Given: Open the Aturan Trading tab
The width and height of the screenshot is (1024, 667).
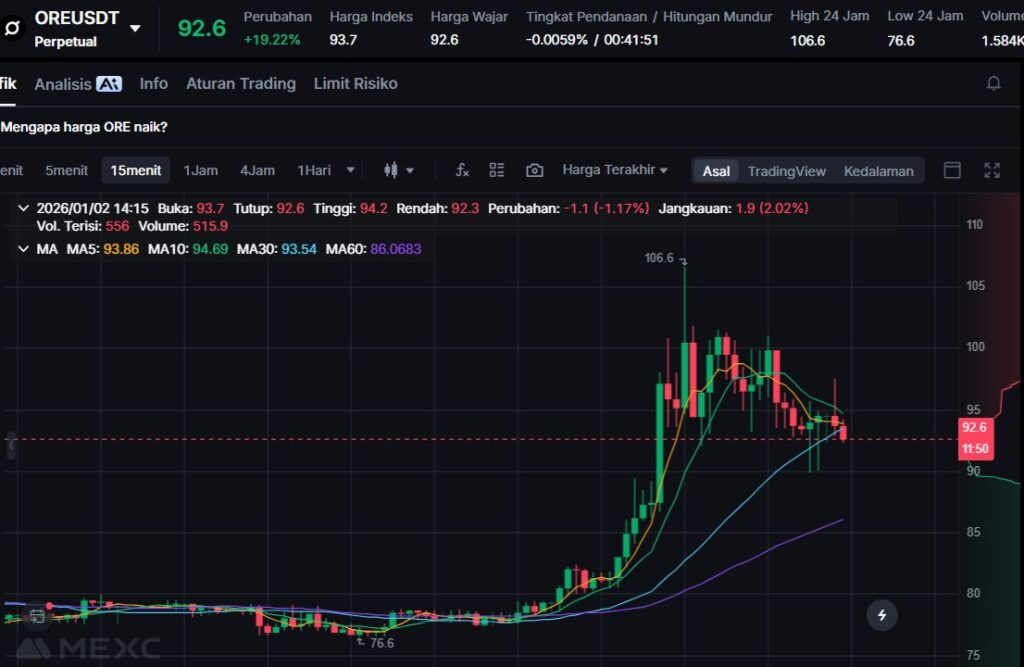Looking at the screenshot, I should (x=241, y=84).
